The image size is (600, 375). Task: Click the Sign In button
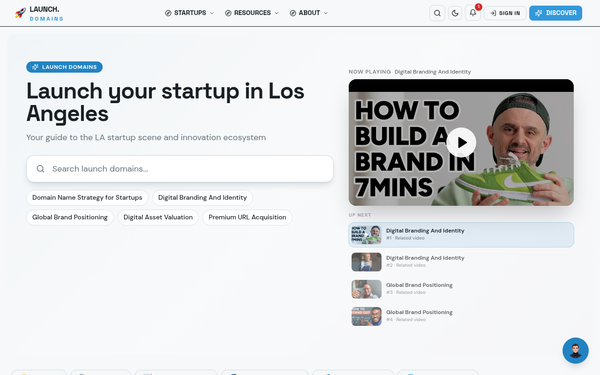505,13
